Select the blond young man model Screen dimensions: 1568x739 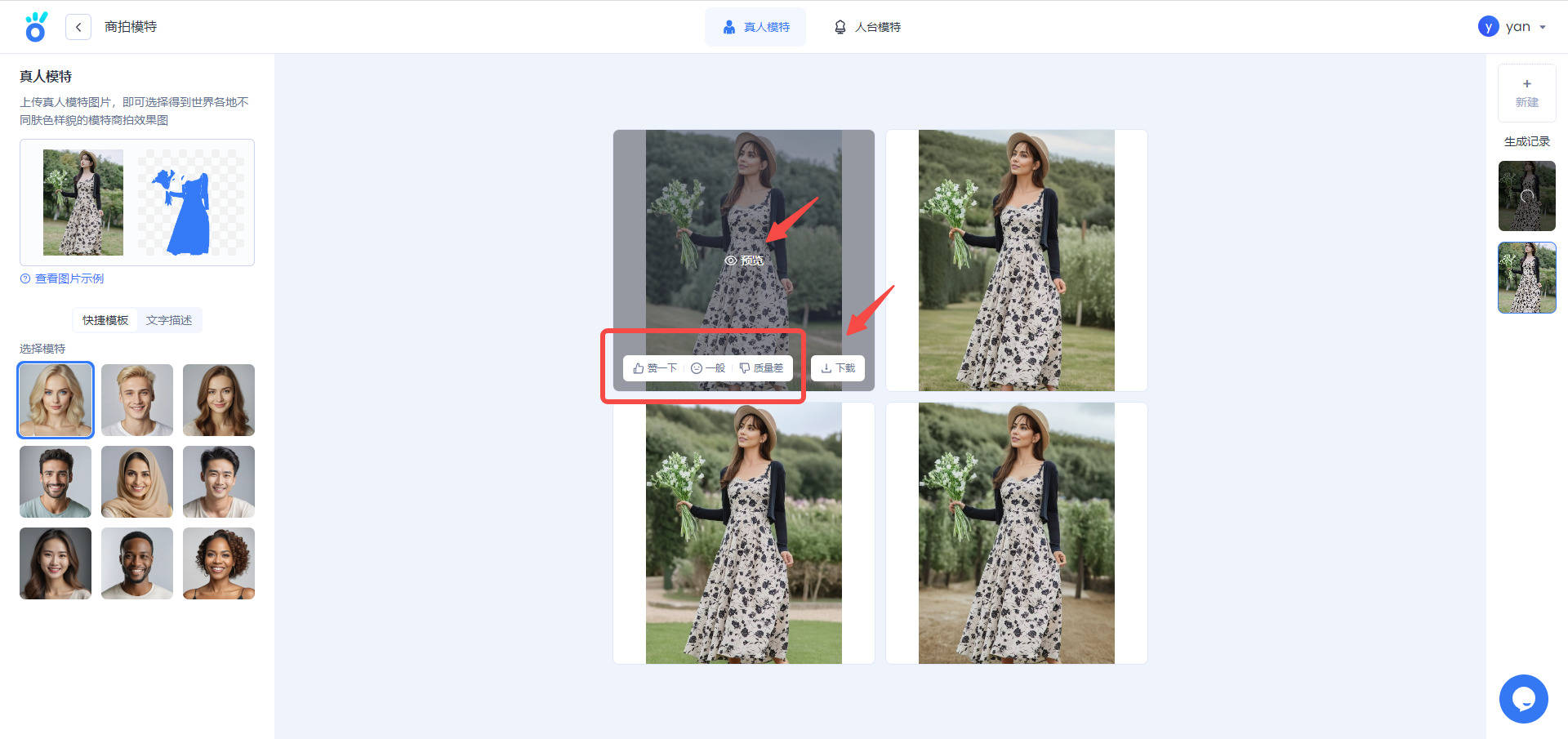tap(137, 400)
